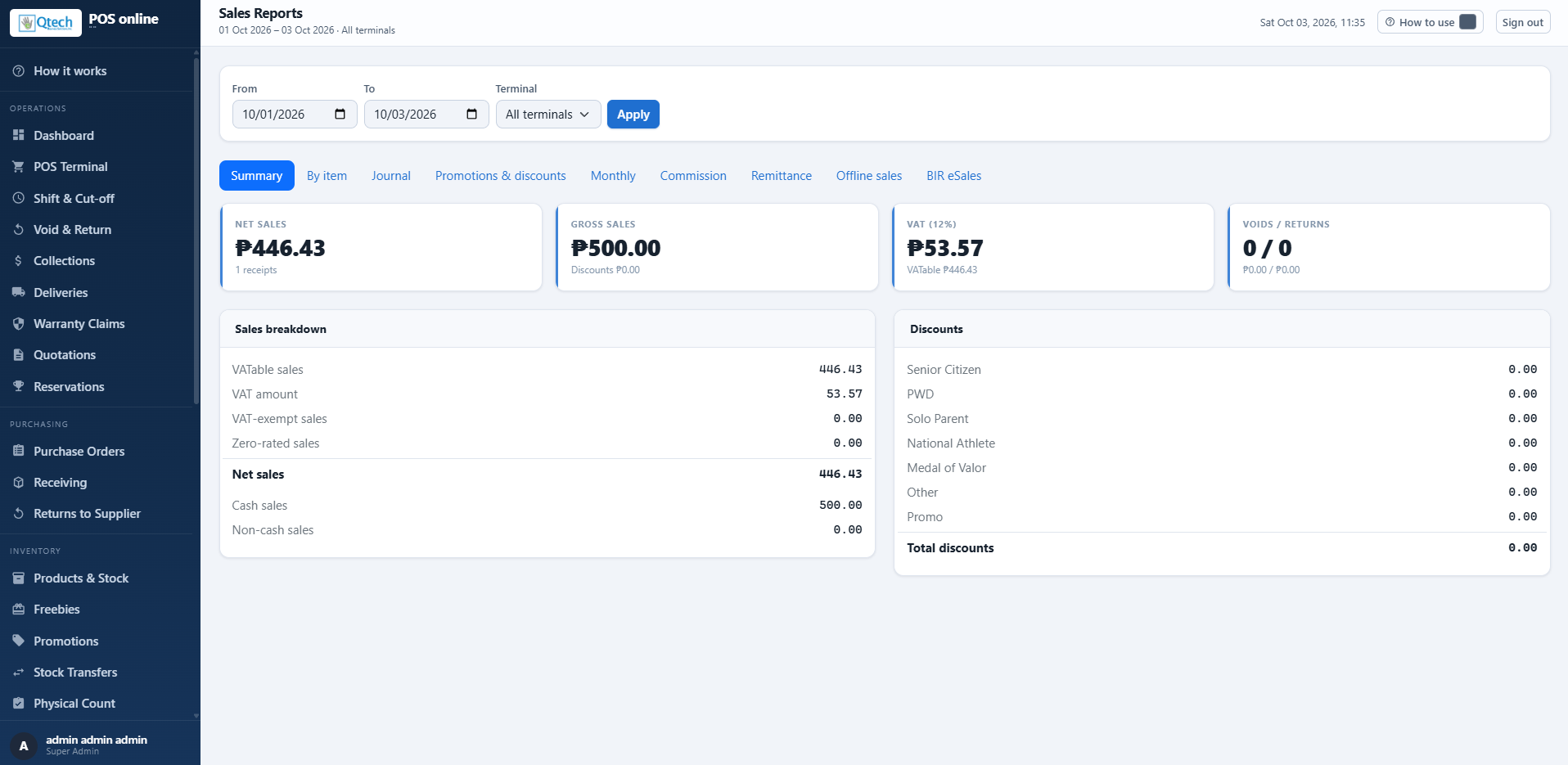Click the Physical Count checklist icon

[x=18, y=703]
